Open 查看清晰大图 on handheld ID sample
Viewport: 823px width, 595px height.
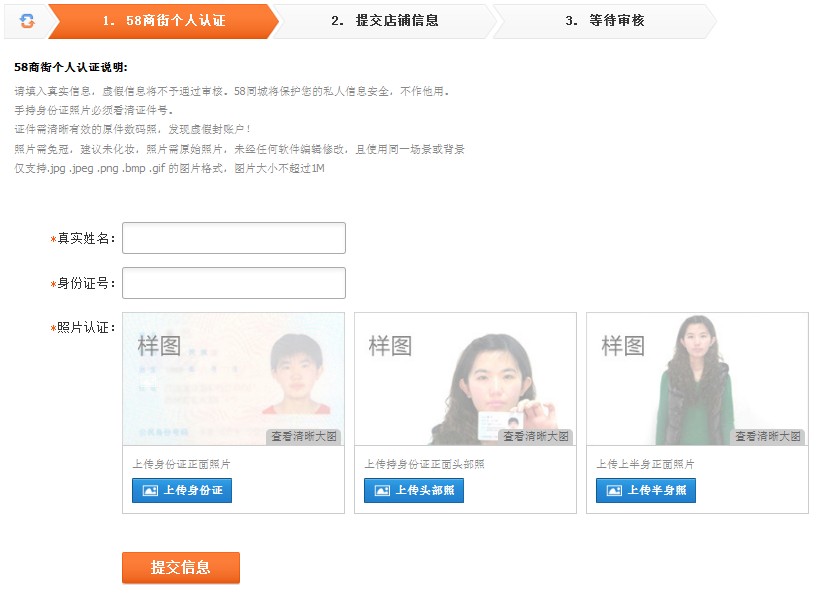[536, 437]
